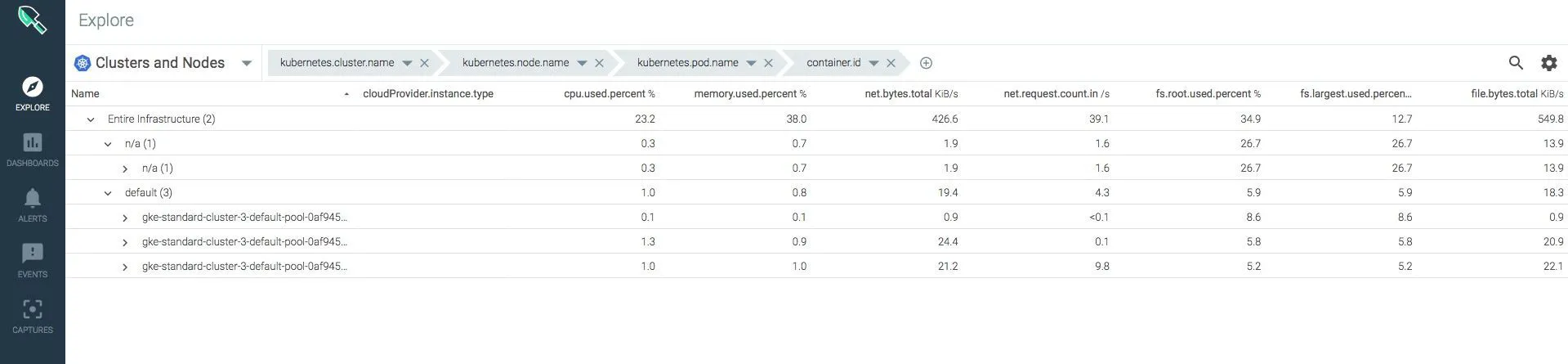1568x364 pixels.
Task: Open the Explore compass icon
Action: pos(33,88)
